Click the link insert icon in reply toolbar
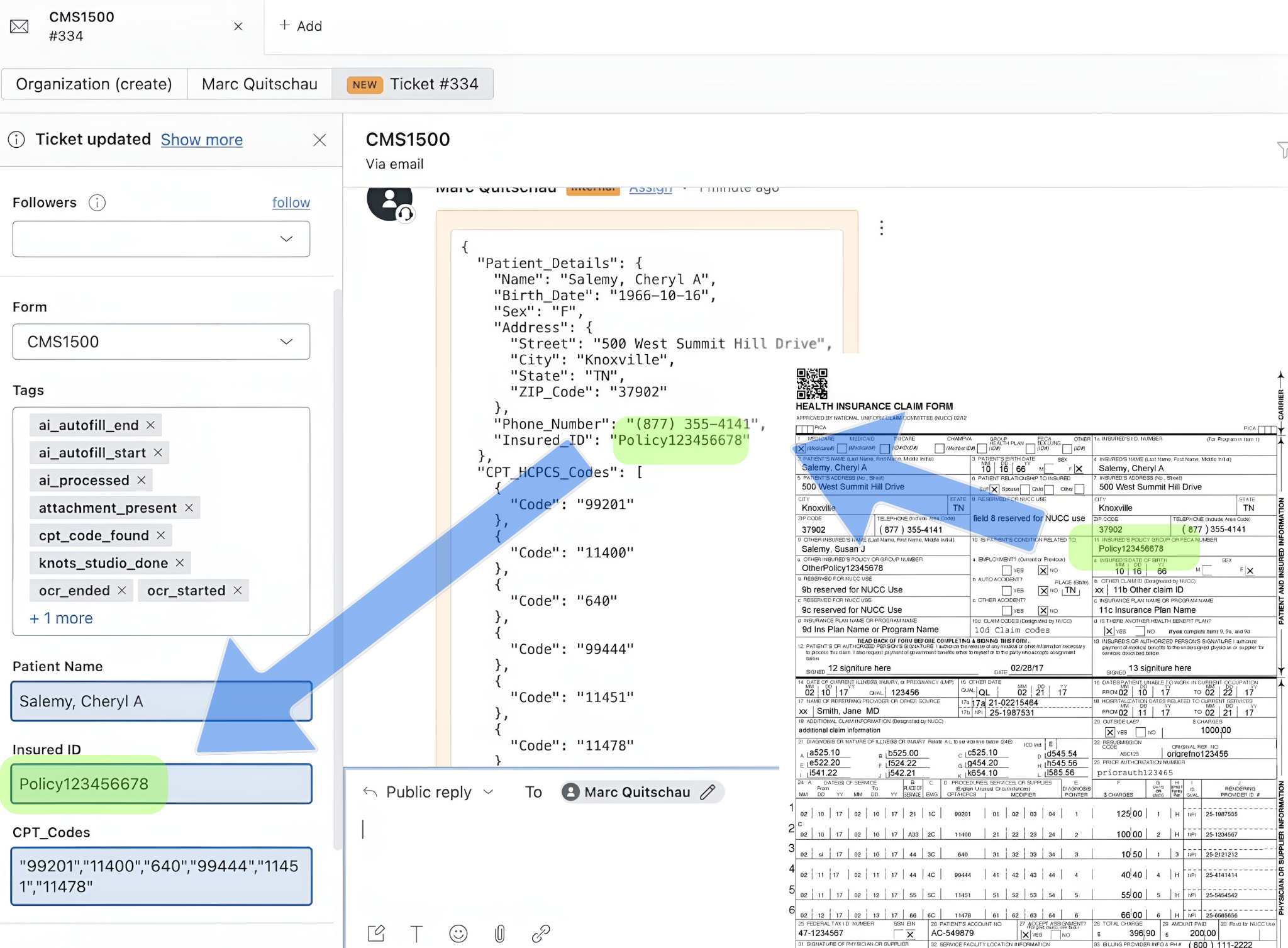 541,934
